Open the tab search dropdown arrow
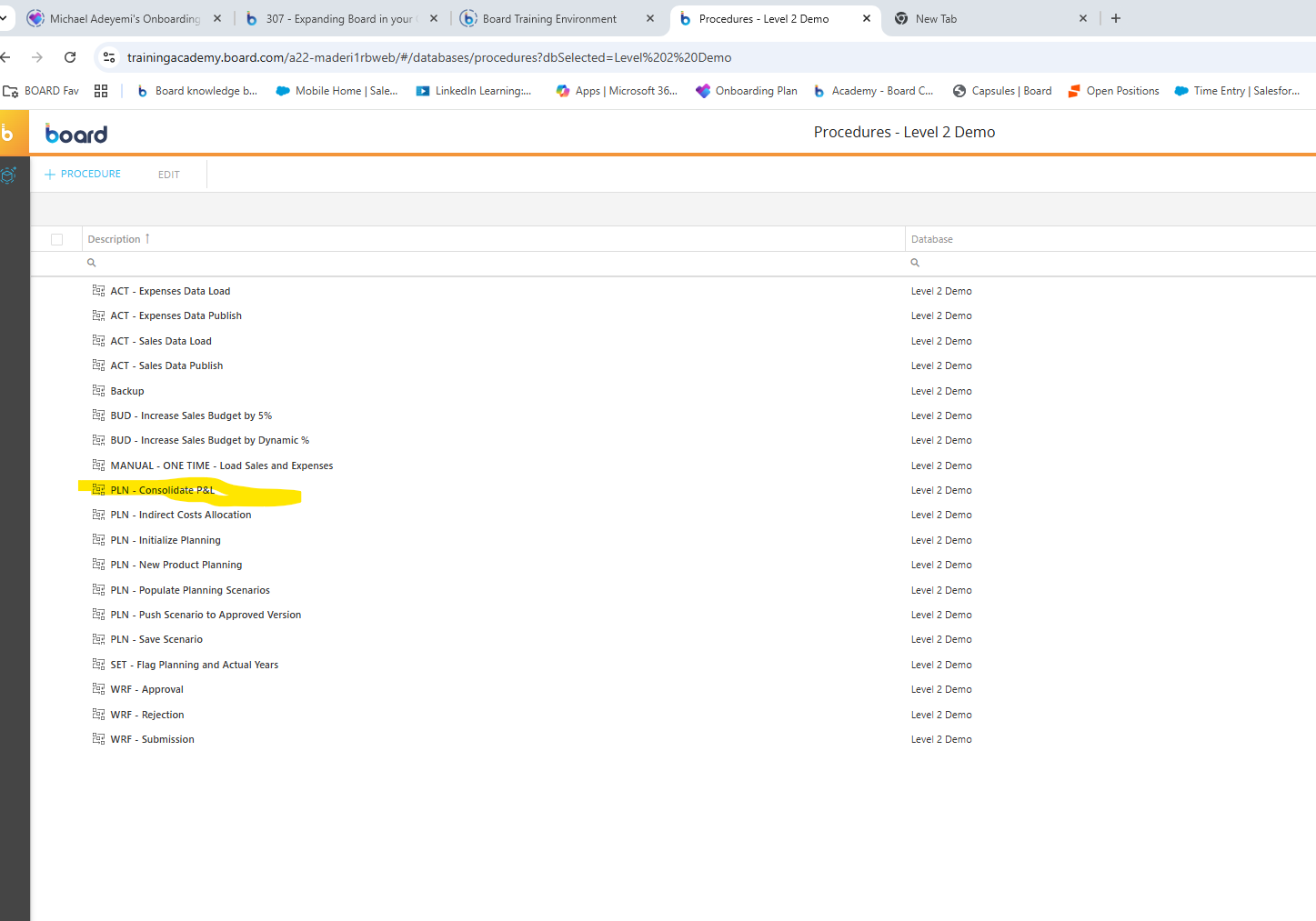 pyautogui.click(x=4, y=18)
